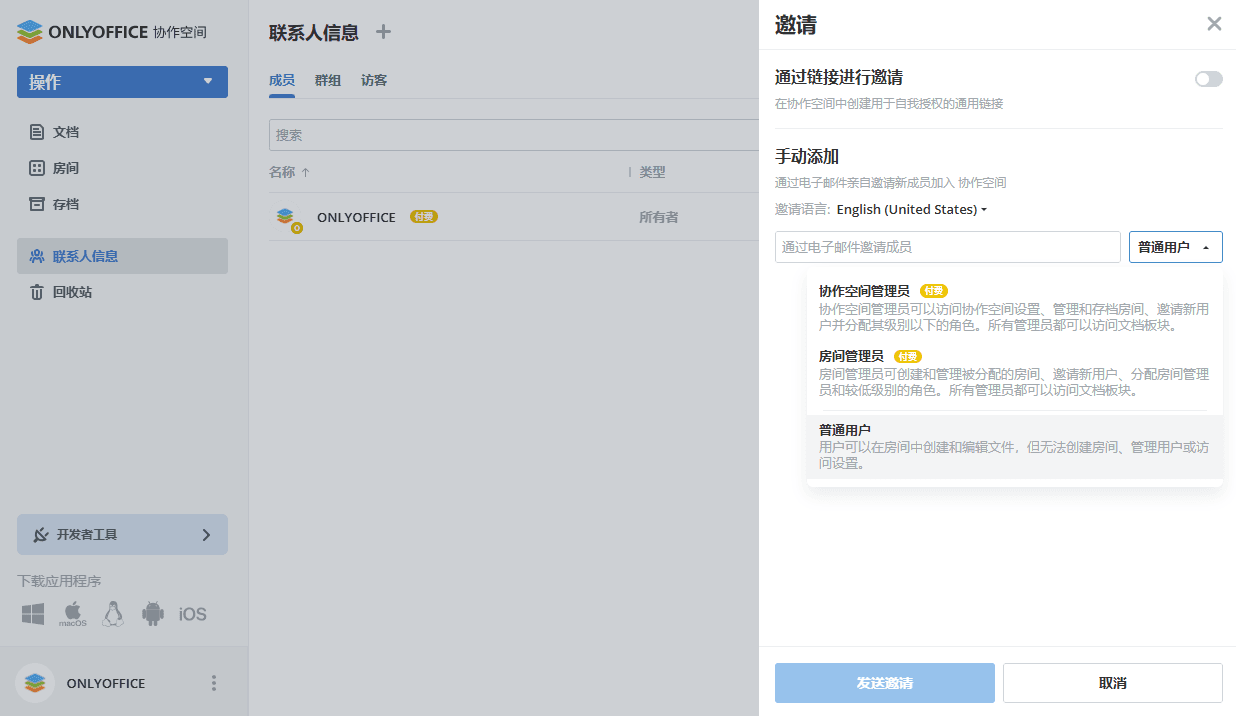Viewport: 1236px width, 716px height.
Task: Open 文档 in the sidebar
Action: (122, 132)
